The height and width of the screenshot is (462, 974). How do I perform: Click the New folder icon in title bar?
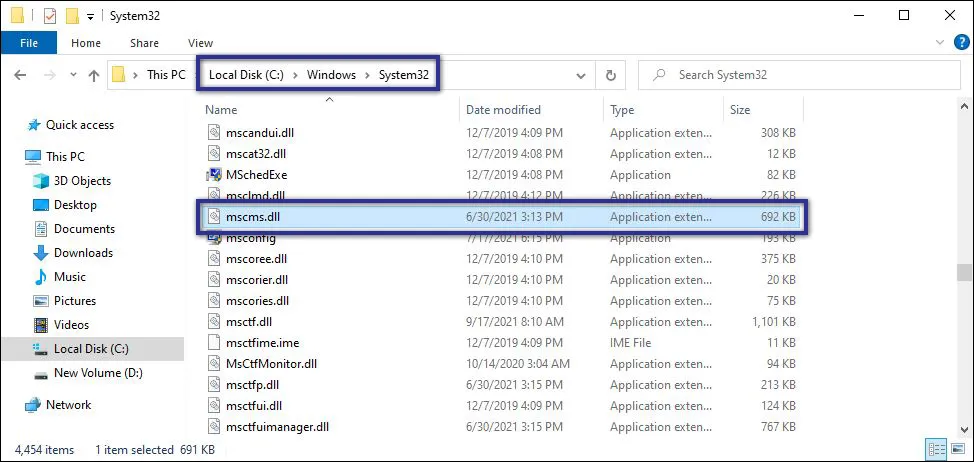click(x=73, y=16)
